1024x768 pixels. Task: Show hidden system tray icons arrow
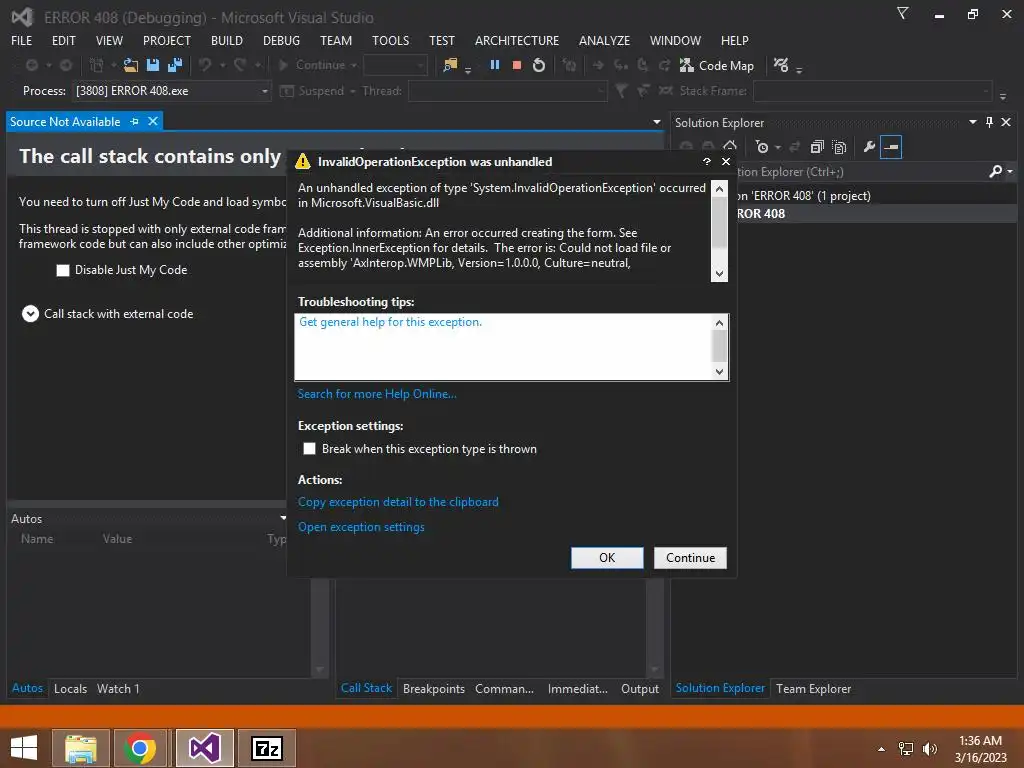click(x=882, y=749)
